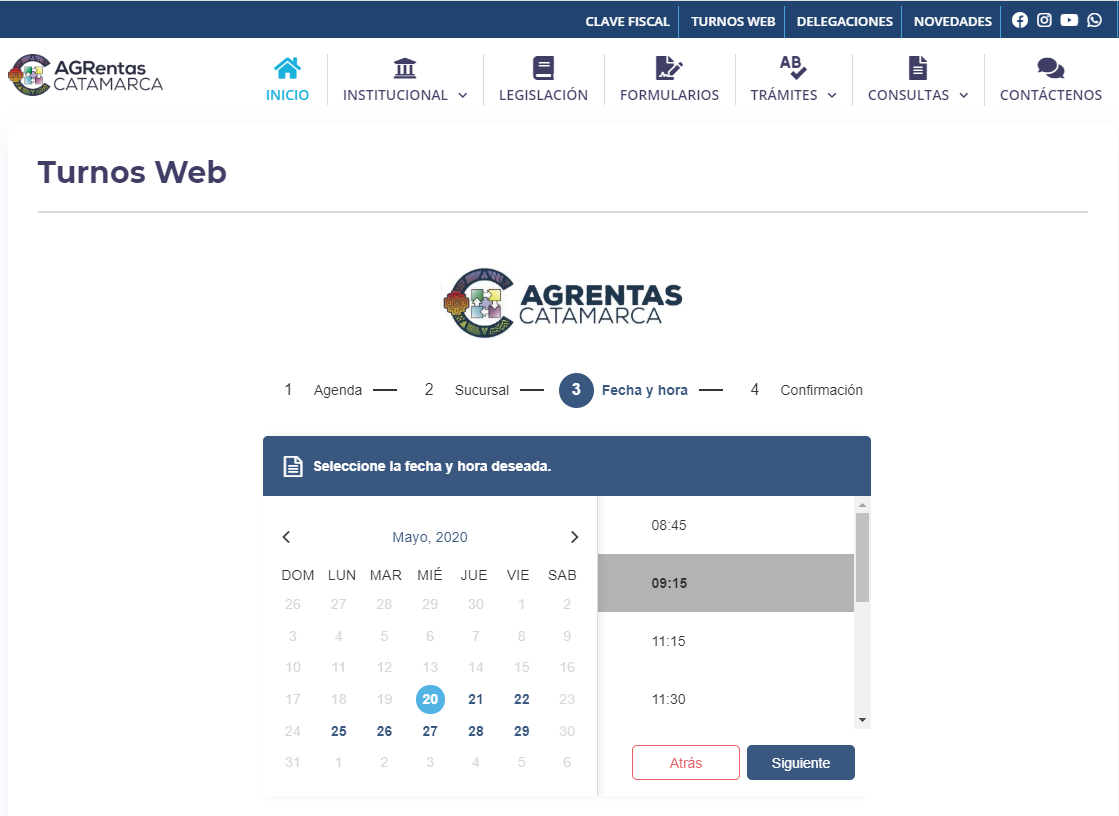Viewport: 1119px width, 816px height.
Task: Expand the Trámites dropdown chevron
Action: click(x=832, y=95)
